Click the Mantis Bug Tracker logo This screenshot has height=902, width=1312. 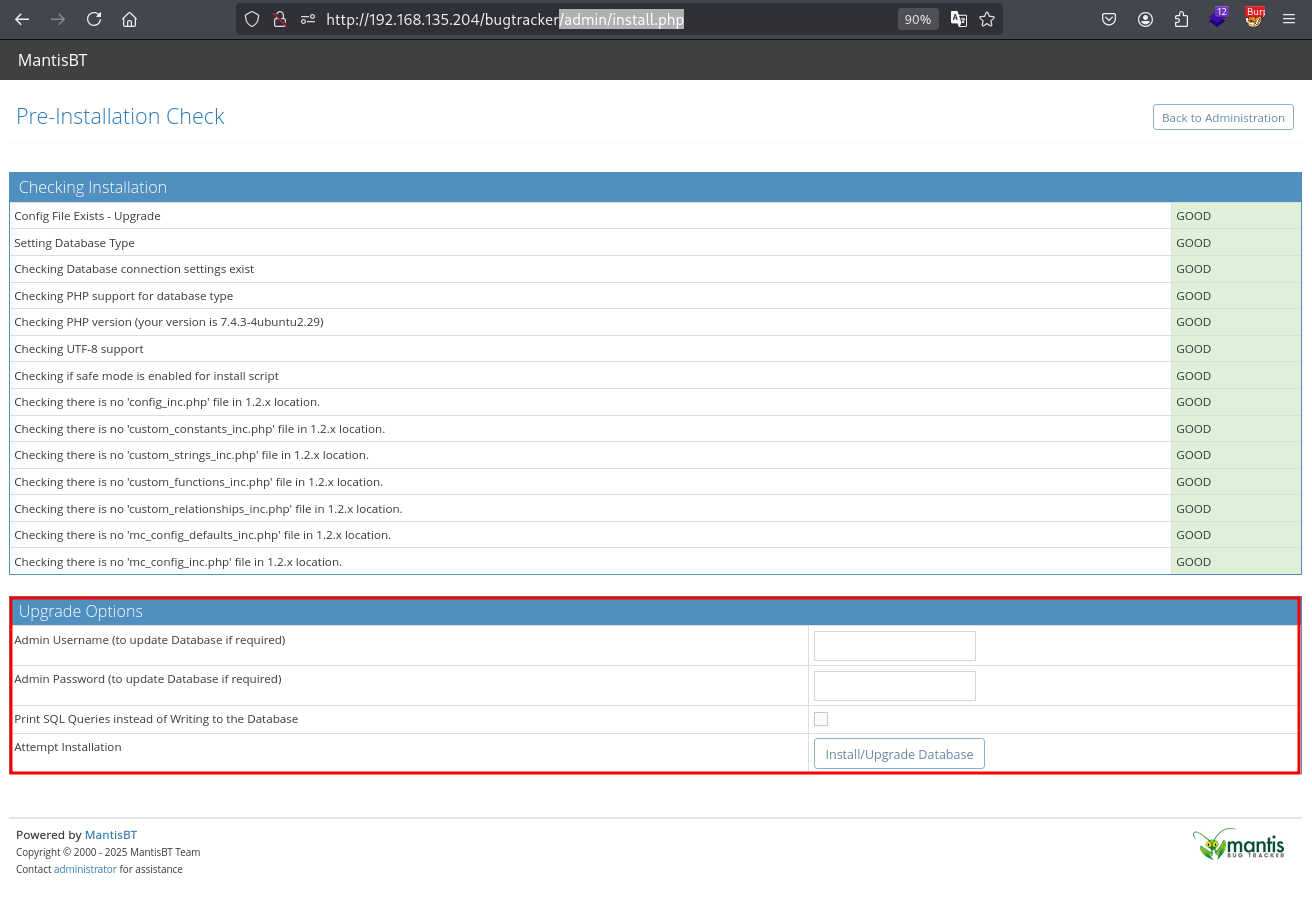(x=1239, y=844)
